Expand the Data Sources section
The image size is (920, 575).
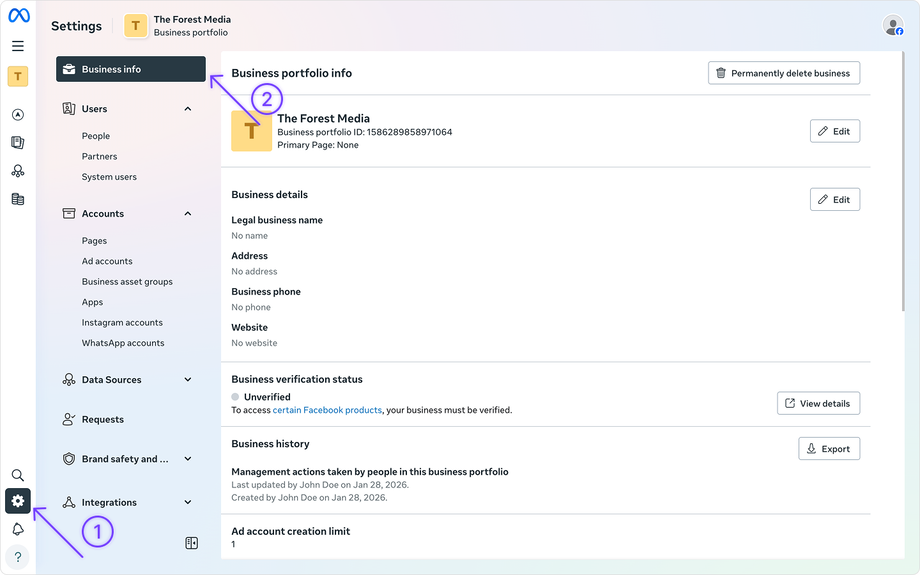(188, 380)
